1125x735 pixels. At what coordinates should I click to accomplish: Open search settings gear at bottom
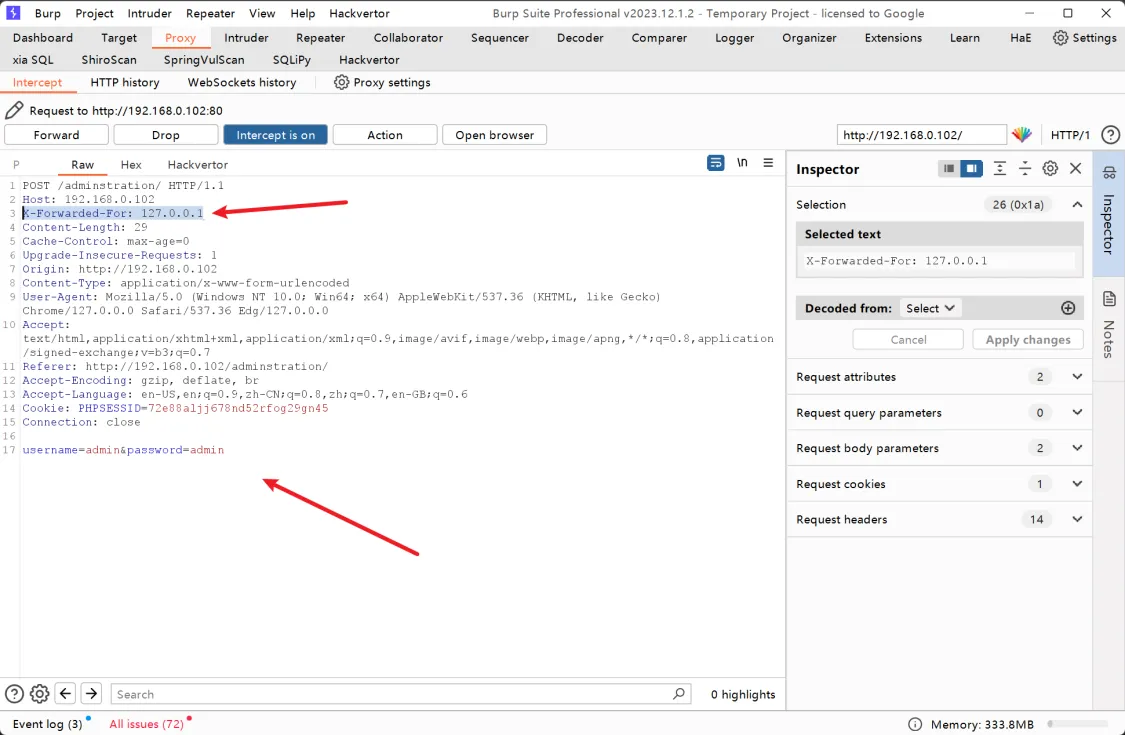[40, 694]
